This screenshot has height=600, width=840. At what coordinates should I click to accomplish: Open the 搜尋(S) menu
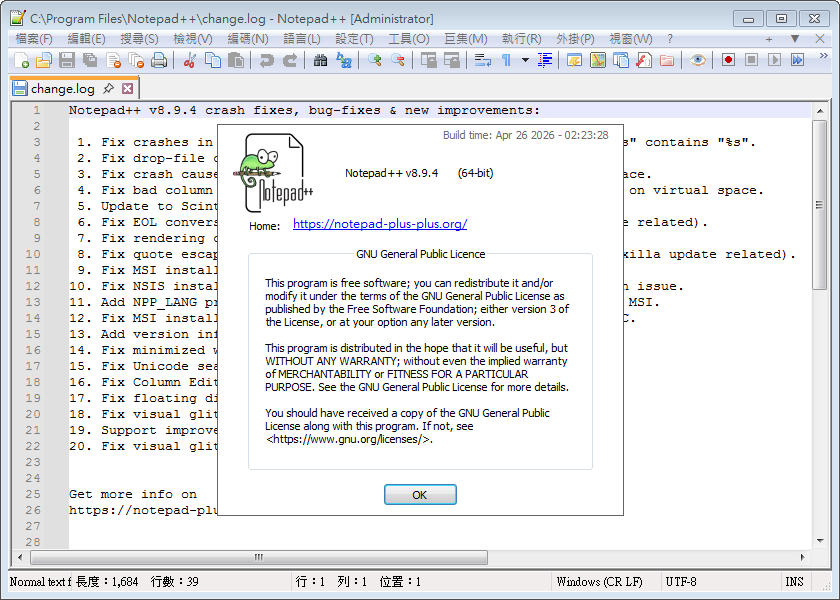(x=139, y=39)
